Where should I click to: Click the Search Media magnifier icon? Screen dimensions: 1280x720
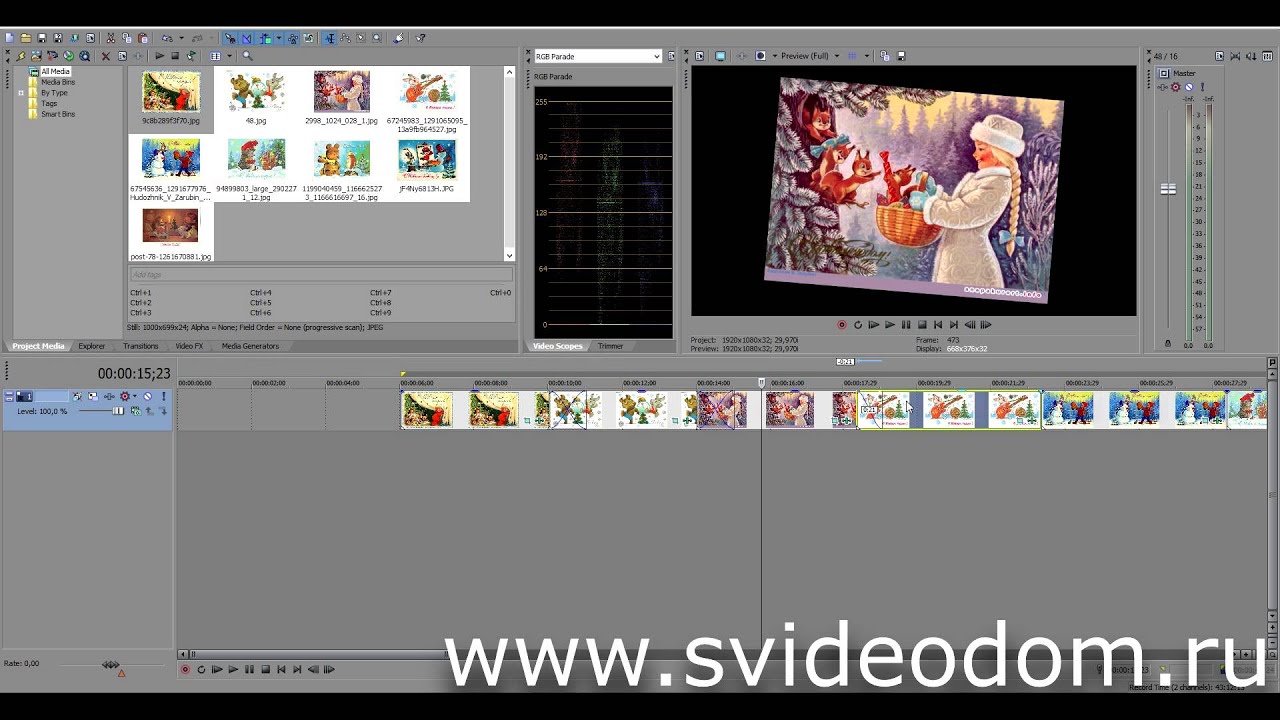coord(247,56)
